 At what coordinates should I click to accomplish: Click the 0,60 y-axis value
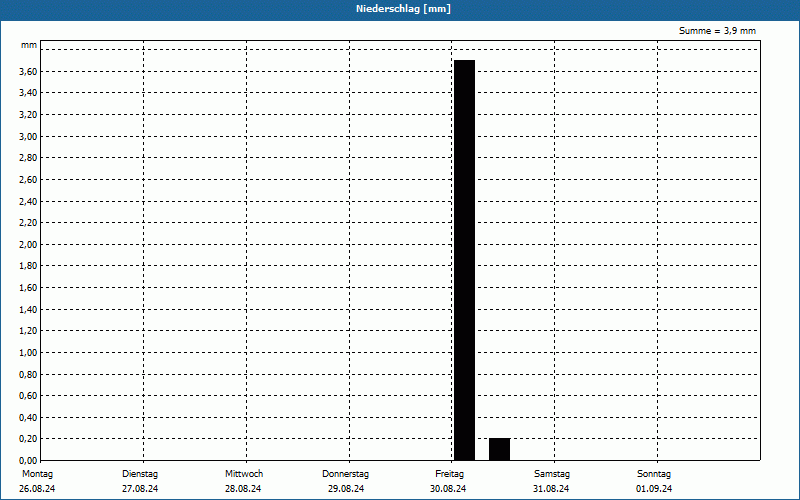(x=28, y=396)
